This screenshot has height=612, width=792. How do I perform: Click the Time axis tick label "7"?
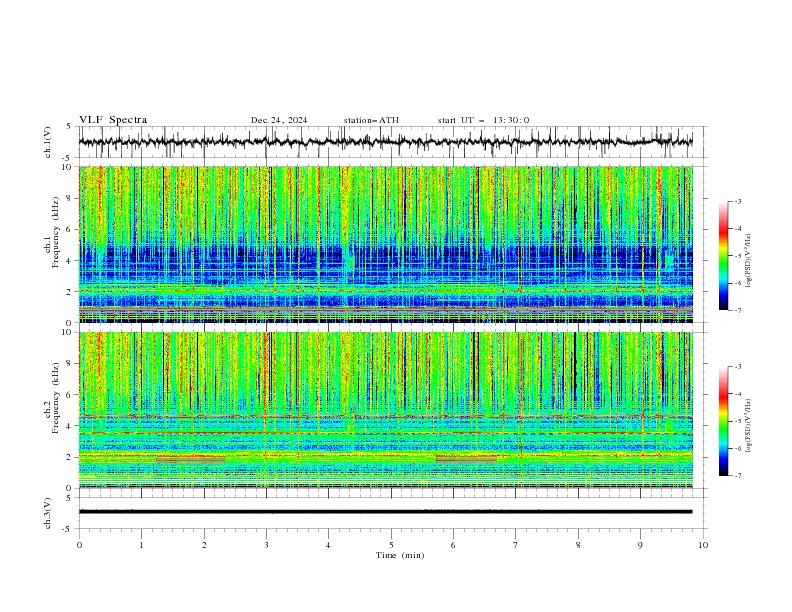pyautogui.click(x=516, y=545)
